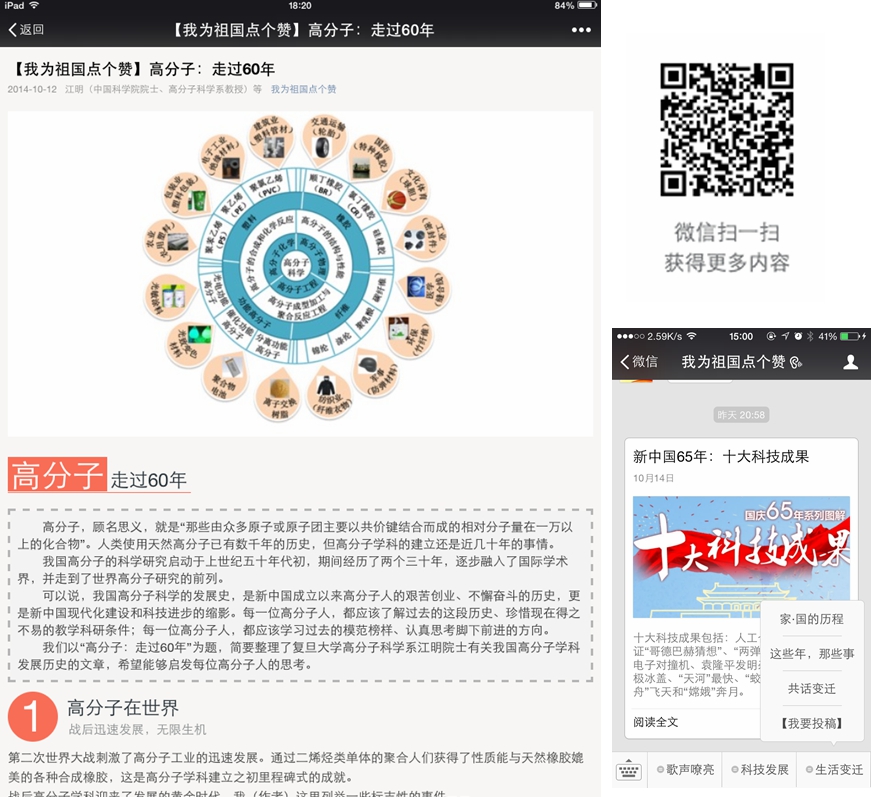Image resolution: width=878 pixels, height=797 pixels.
Task: Switch to keyboard input icon
Action: (x=628, y=770)
